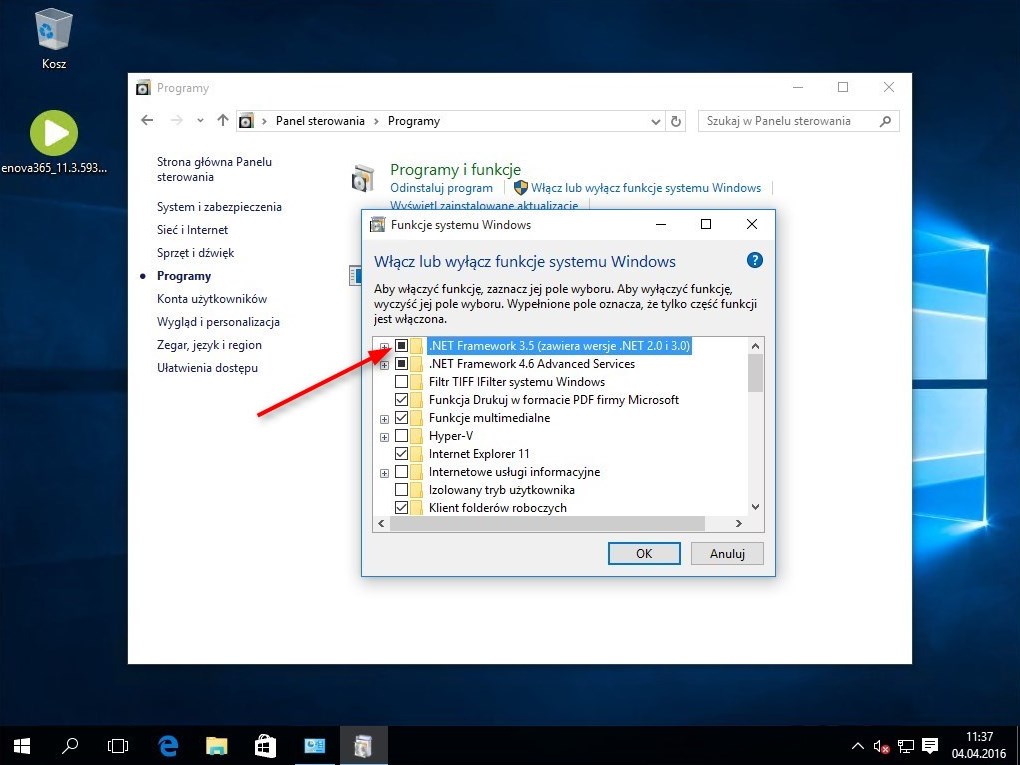Click the blue help question mark icon

[x=755, y=260]
